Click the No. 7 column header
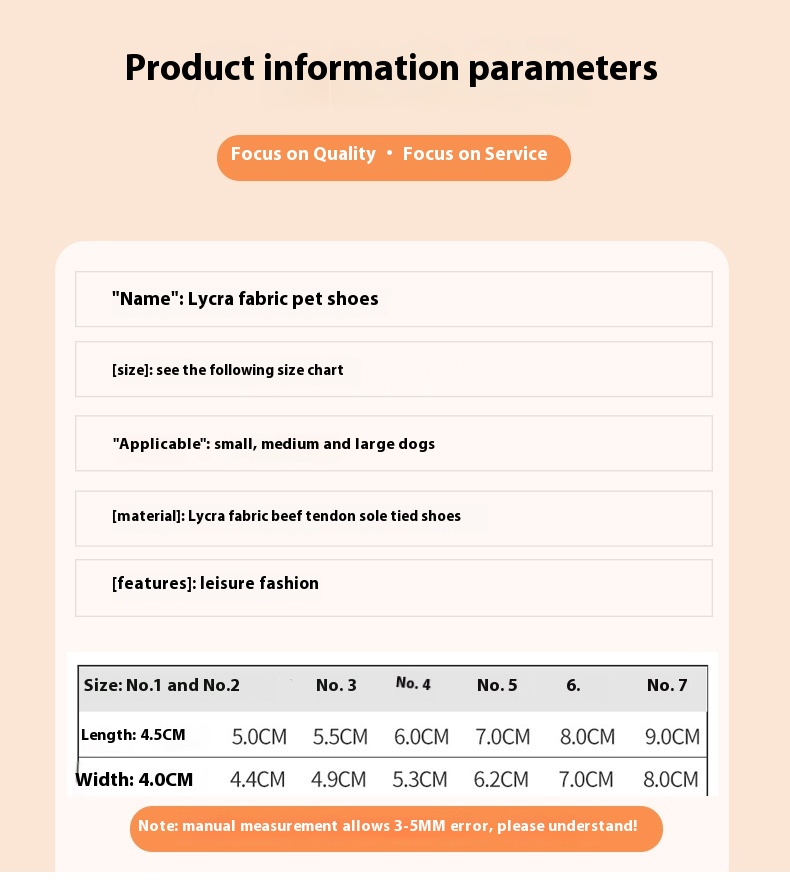 pyautogui.click(x=667, y=686)
